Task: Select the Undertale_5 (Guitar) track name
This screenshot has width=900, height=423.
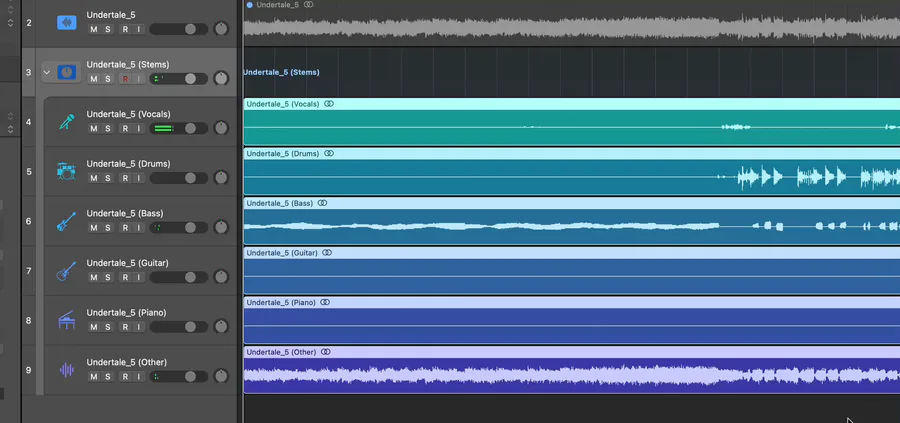Action: click(x=127, y=263)
